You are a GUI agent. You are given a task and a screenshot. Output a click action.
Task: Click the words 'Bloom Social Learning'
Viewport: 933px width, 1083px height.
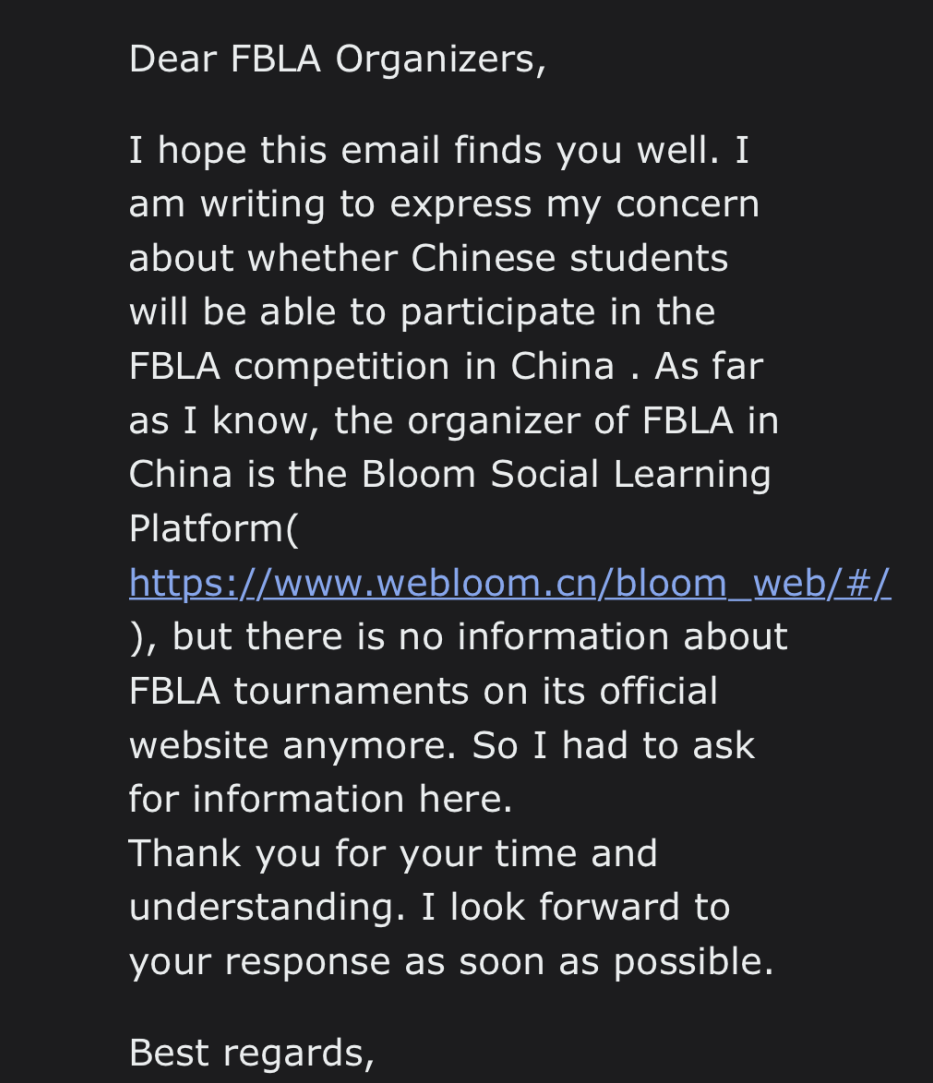pos(566,475)
